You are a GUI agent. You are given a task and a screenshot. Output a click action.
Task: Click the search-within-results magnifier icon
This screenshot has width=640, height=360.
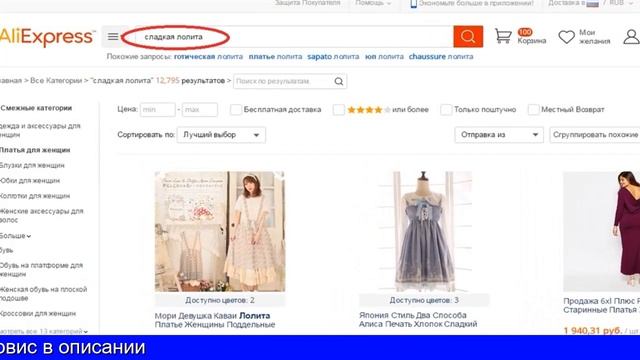(x=339, y=81)
